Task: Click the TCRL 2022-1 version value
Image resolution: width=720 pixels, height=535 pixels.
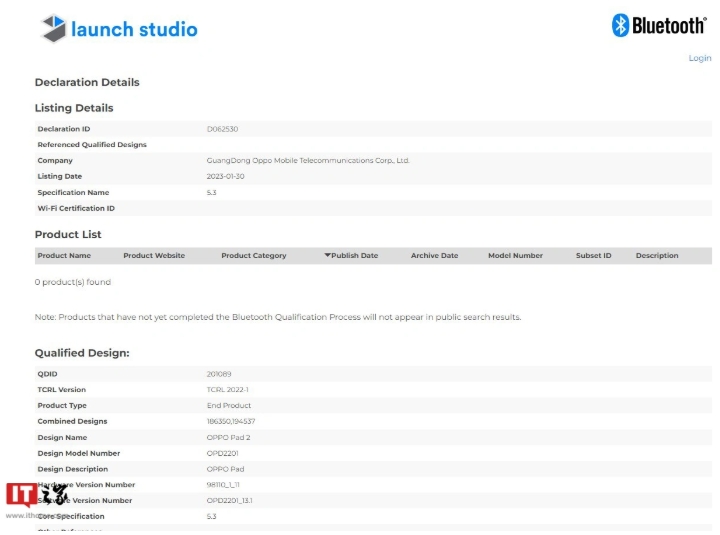Action: tap(227, 390)
